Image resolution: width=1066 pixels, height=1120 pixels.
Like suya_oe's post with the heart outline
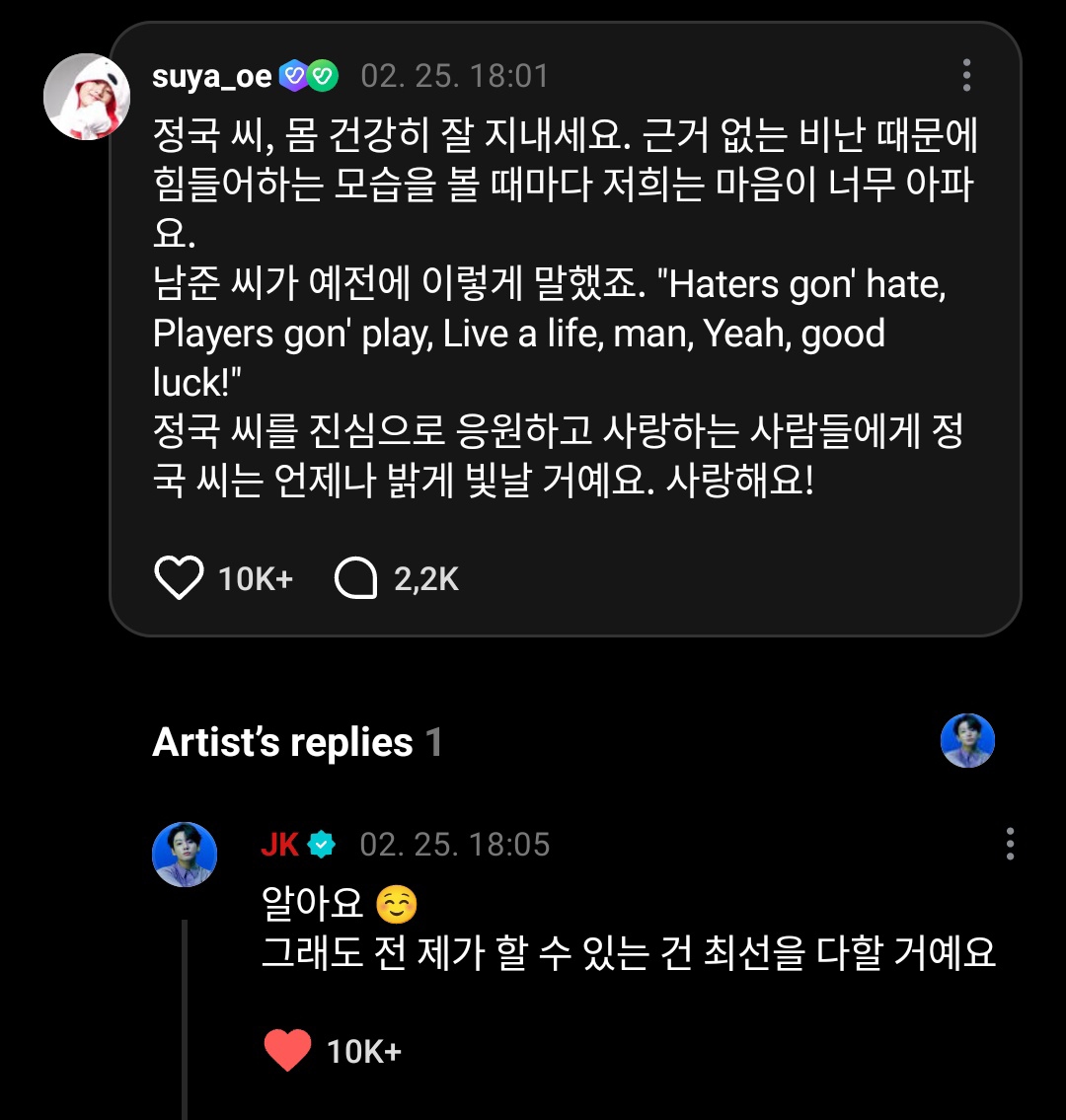click(179, 578)
